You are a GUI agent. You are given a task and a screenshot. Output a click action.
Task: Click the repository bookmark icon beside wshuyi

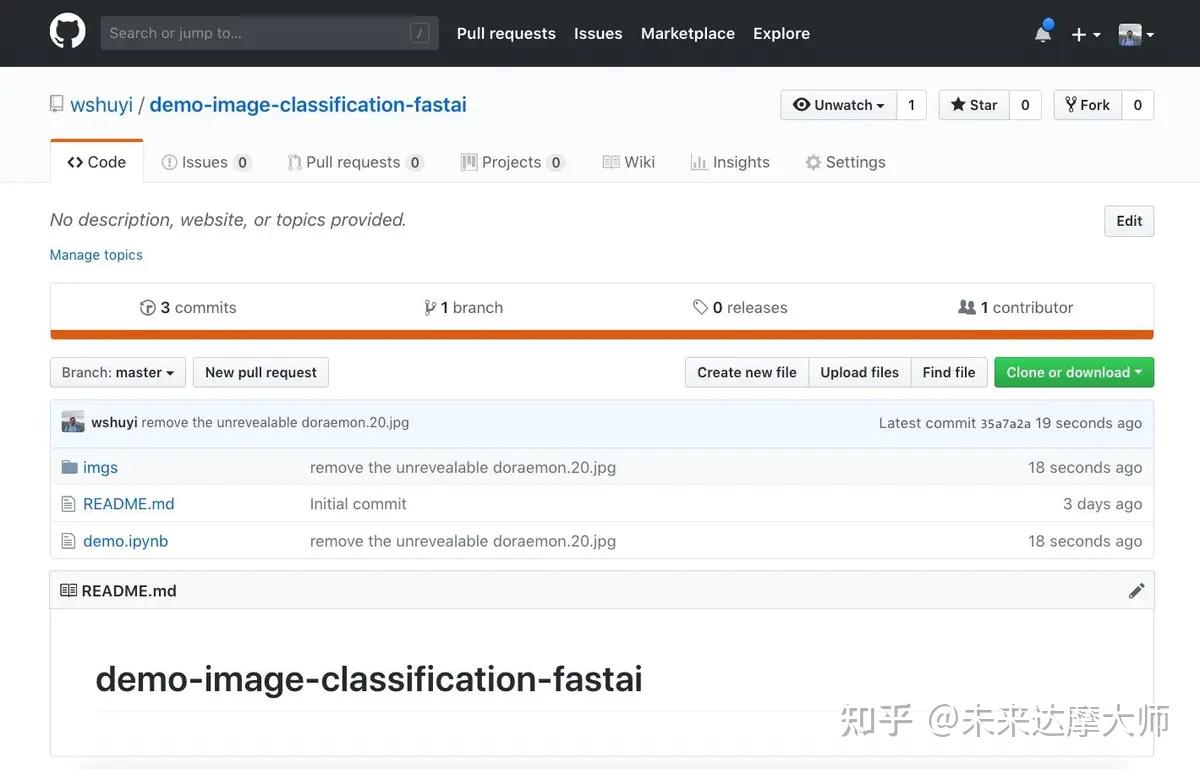point(56,103)
